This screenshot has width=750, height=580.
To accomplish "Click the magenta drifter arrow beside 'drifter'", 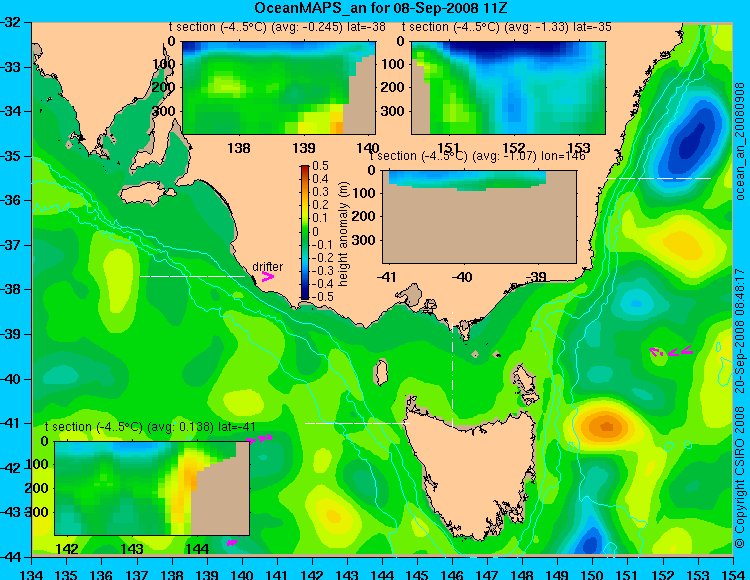I will 267,276.
